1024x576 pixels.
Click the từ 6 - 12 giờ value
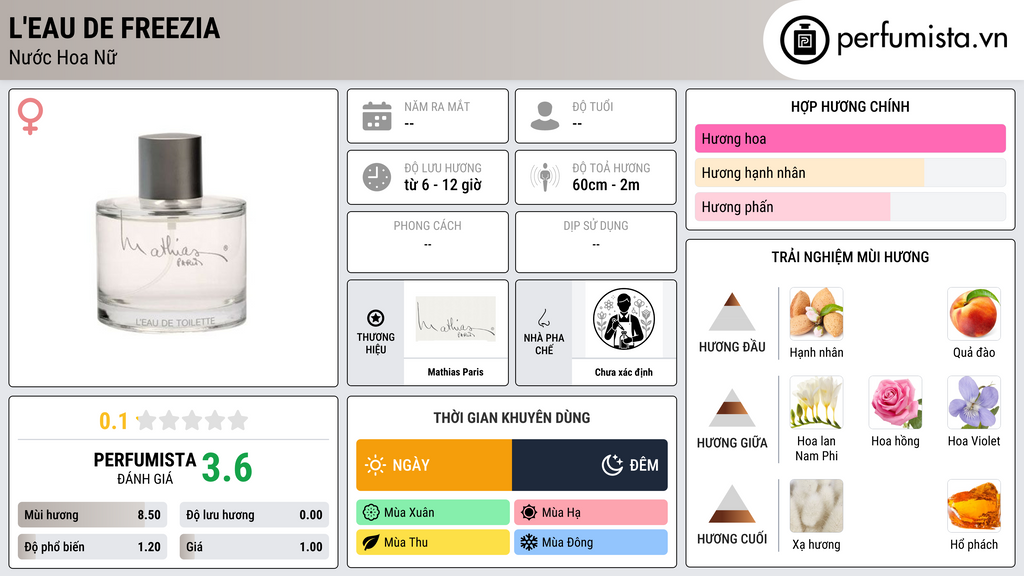click(x=443, y=185)
